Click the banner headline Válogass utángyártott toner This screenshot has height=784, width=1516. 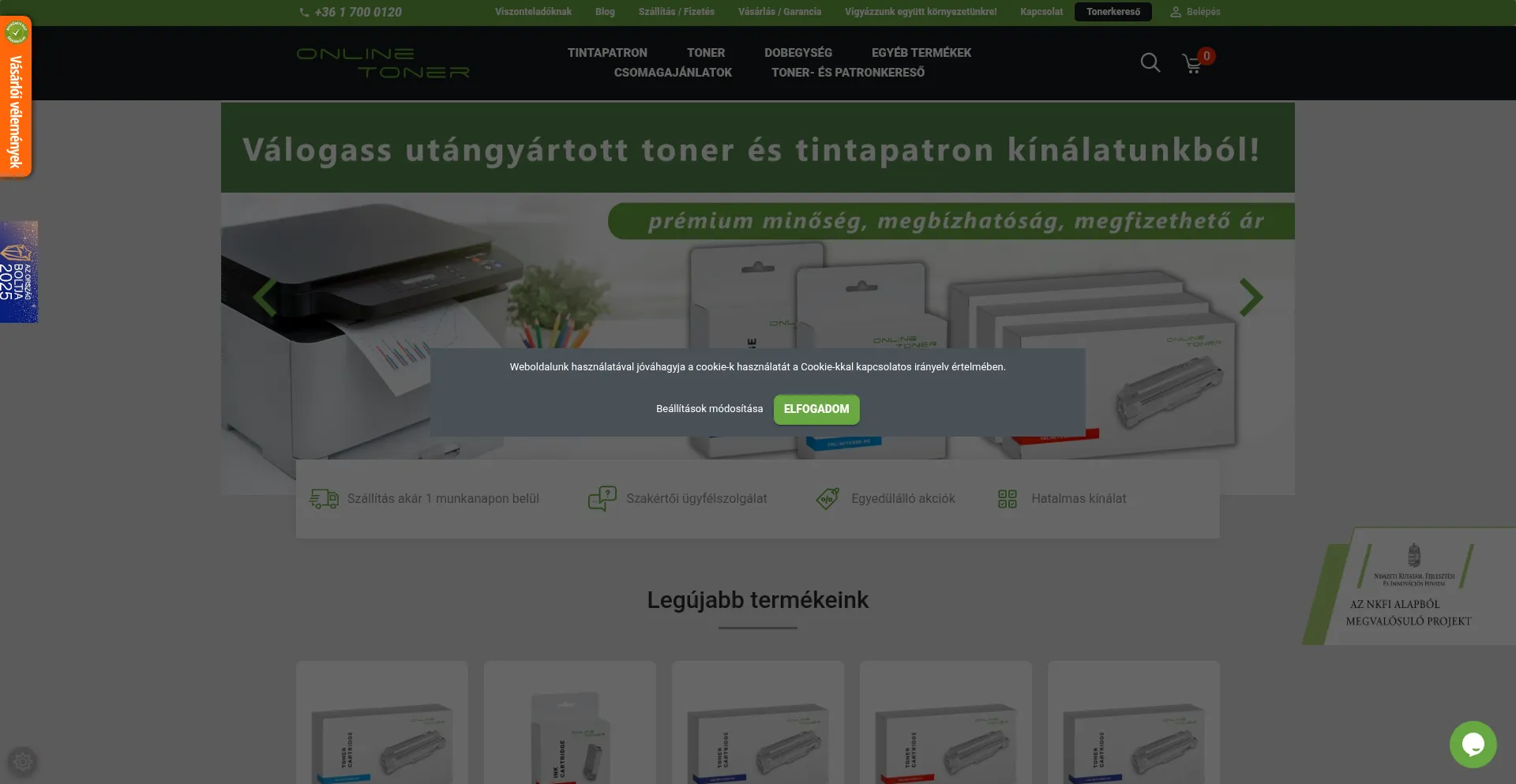[x=751, y=150]
